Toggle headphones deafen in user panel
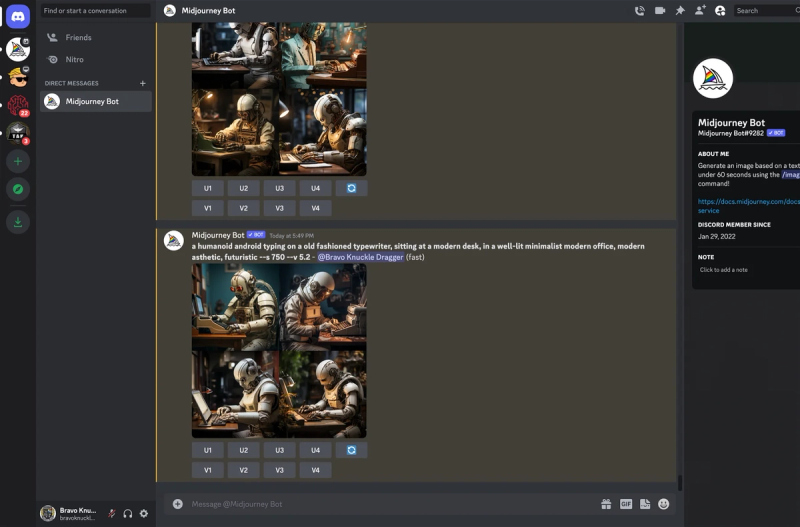Image resolution: width=800 pixels, height=527 pixels. click(128, 513)
